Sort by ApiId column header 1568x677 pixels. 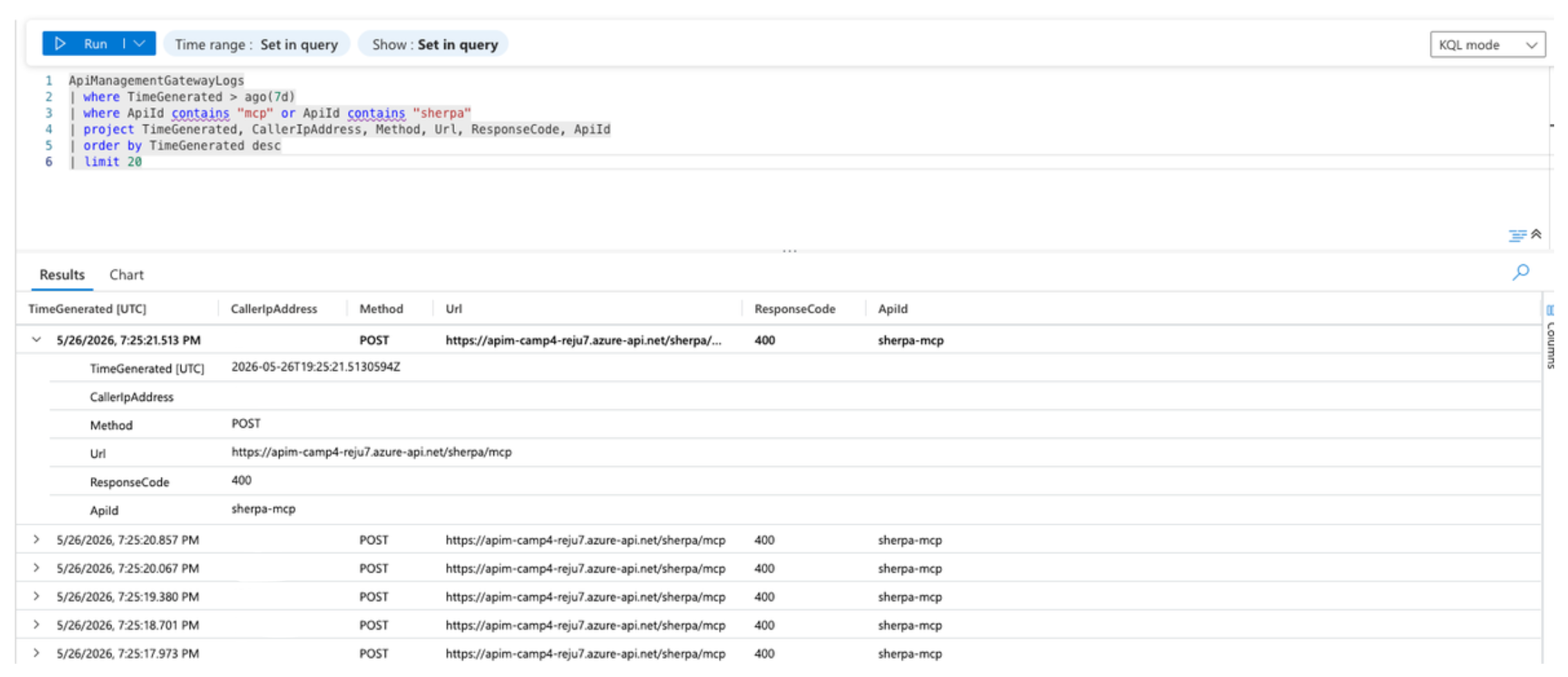(x=893, y=309)
